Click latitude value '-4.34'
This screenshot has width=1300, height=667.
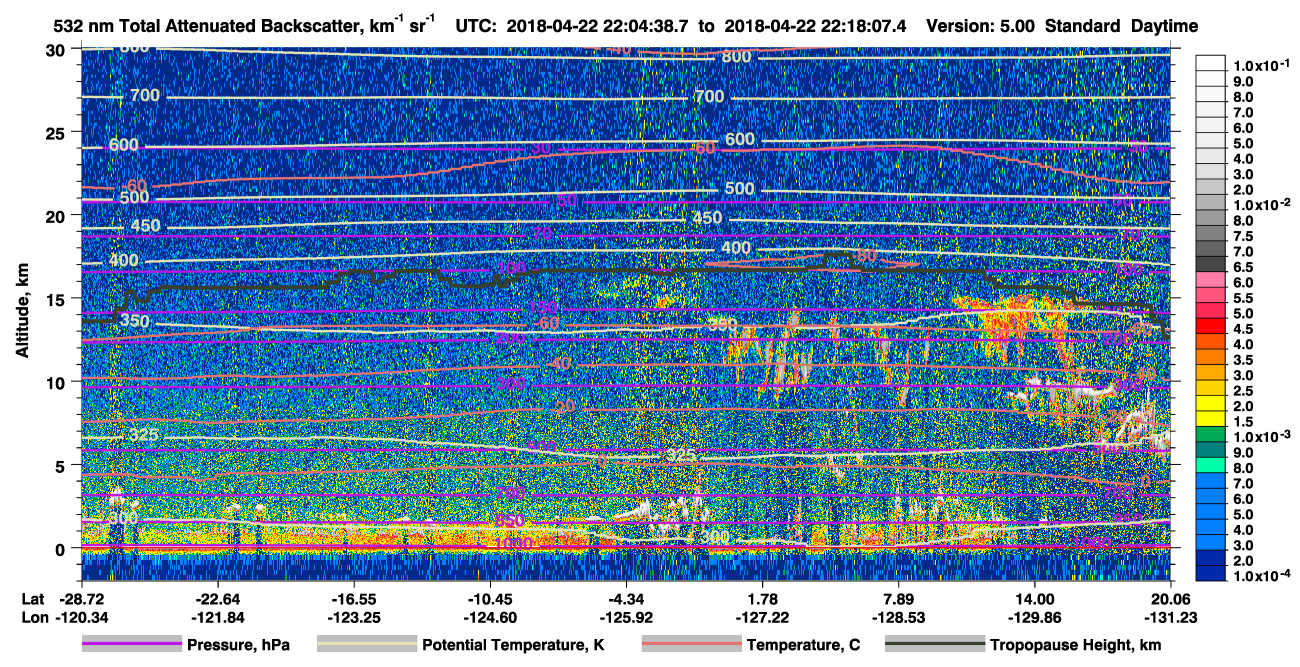point(625,598)
